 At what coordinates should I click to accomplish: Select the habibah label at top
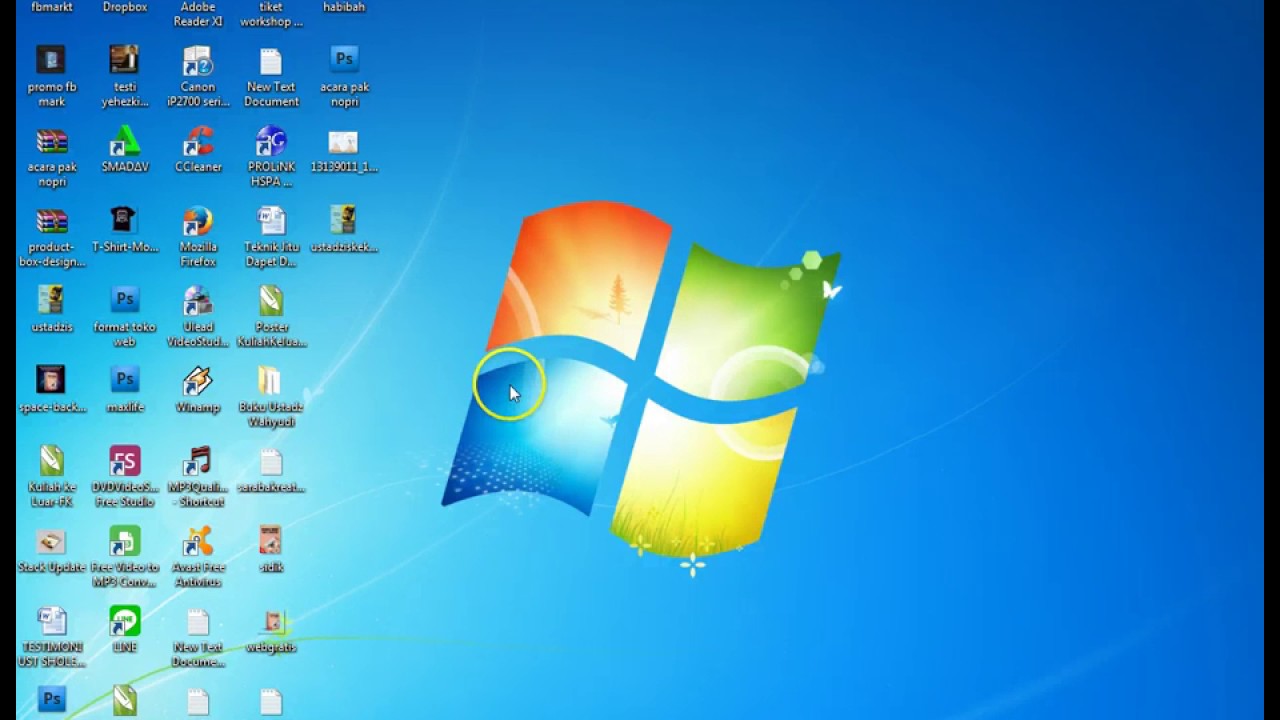pyautogui.click(x=344, y=7)
